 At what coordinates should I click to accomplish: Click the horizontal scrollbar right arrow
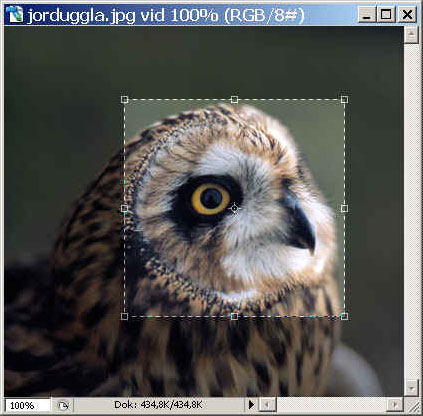click(395, 405)
